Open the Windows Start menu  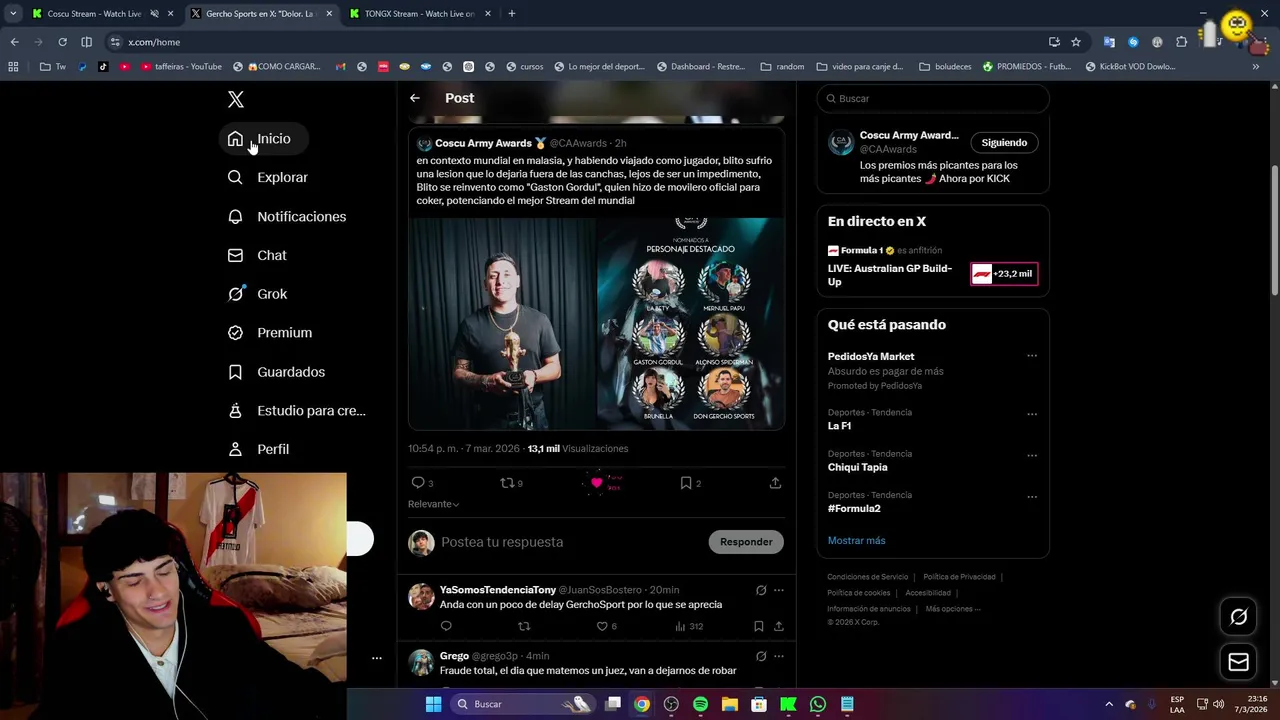click(x=433, y=704)
